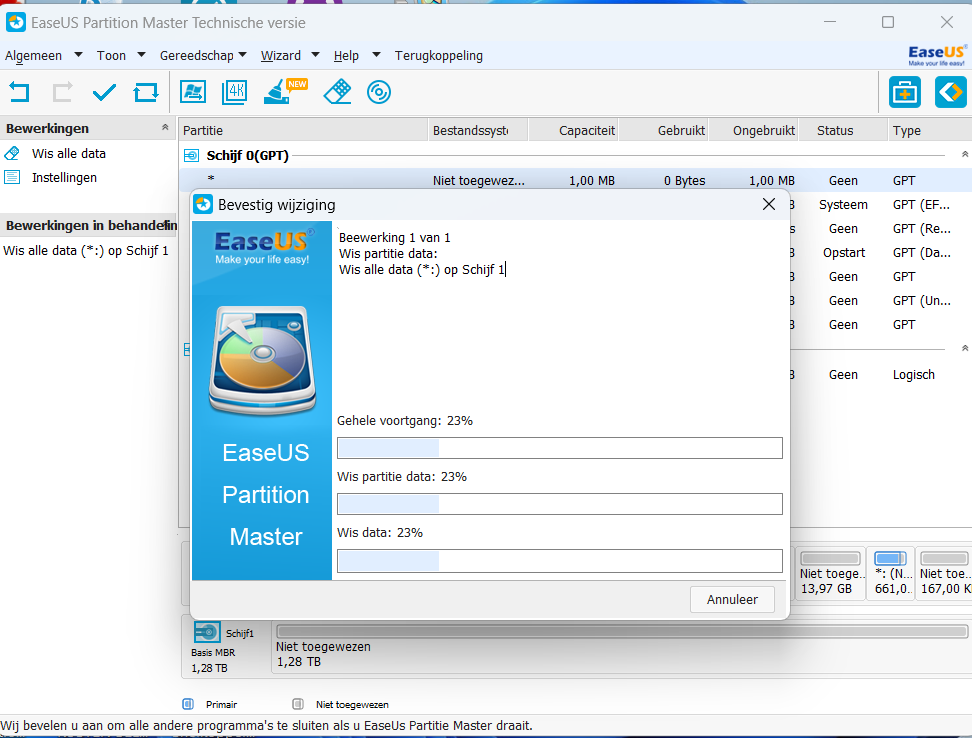
Task: Click the Opstart status cell
Action: (844, 252)
